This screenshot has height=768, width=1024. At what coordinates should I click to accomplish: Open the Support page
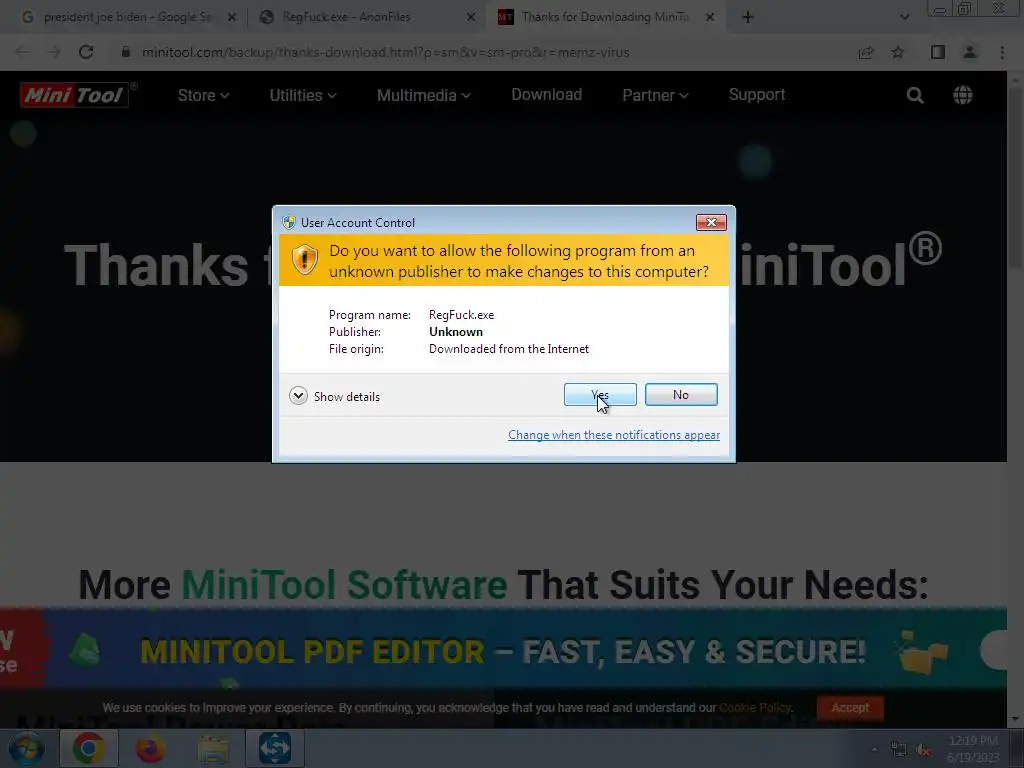click(x=757, y=95)
